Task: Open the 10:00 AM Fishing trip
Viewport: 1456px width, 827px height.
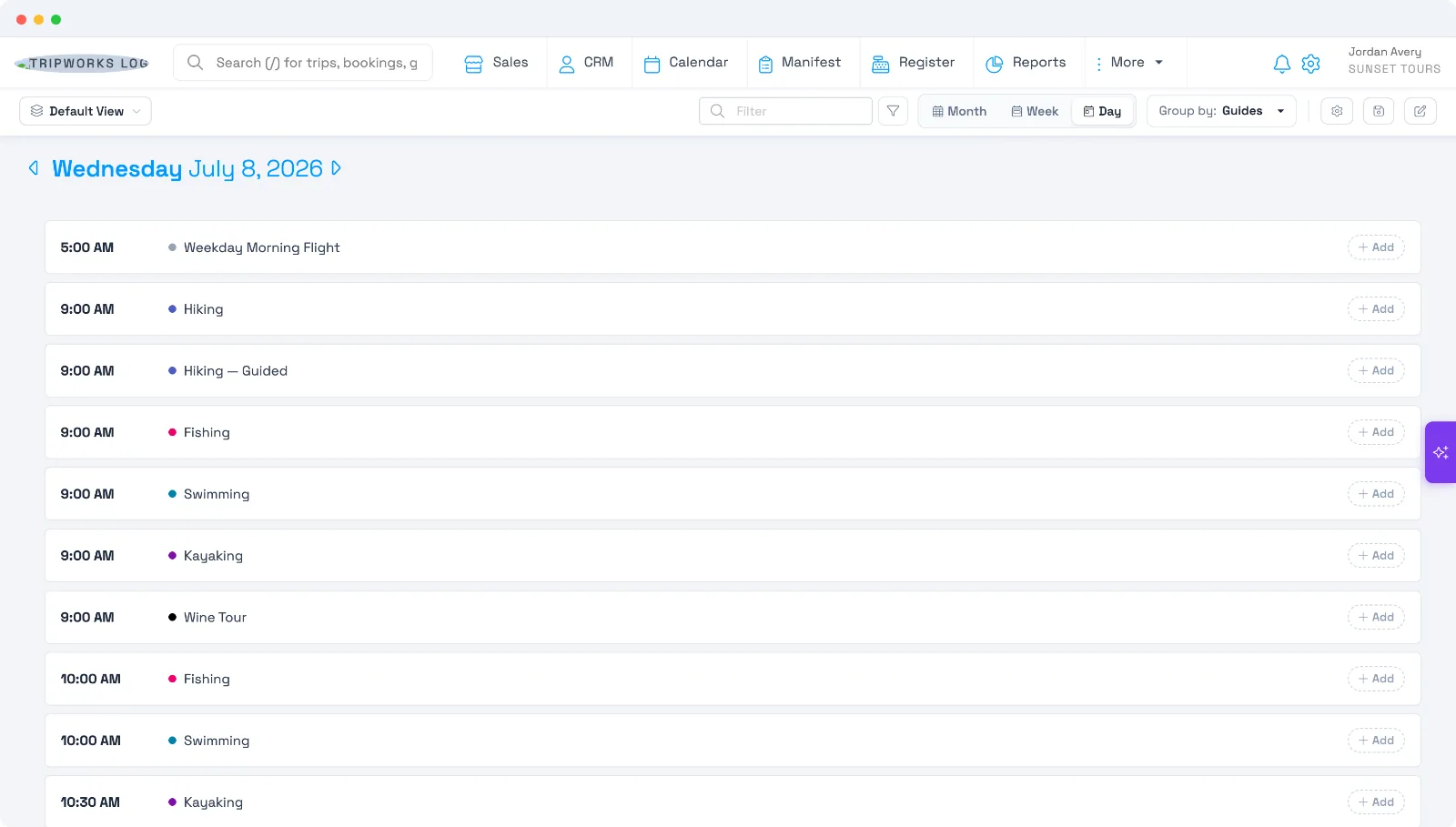Action: tap(207, 679)
